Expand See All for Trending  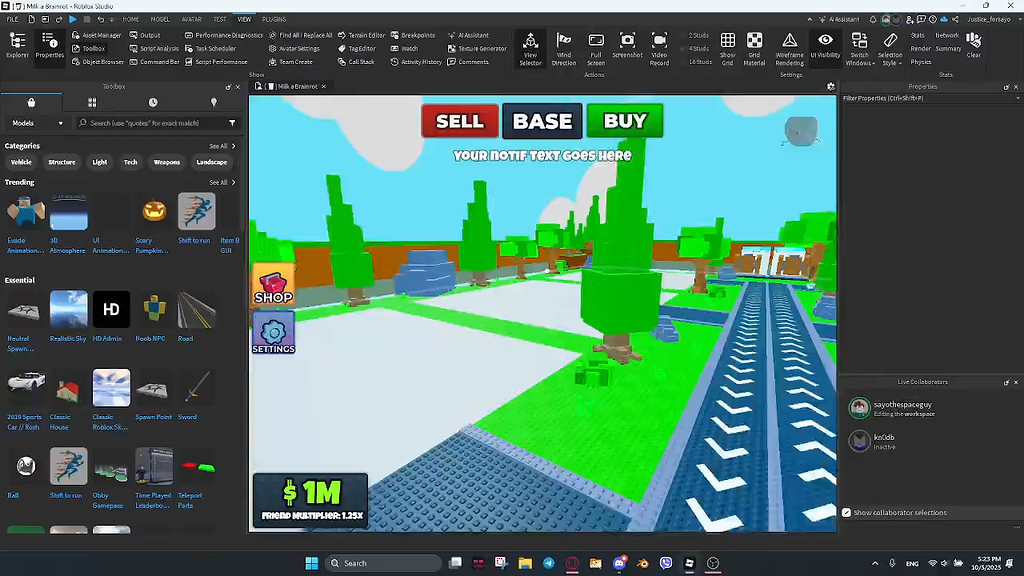(x=222, y=183)
